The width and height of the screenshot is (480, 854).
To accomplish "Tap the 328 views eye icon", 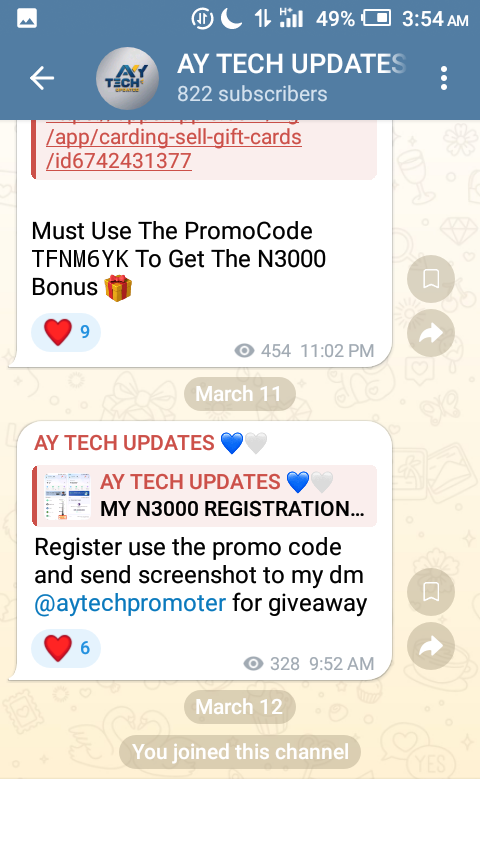I will (253, 663).
